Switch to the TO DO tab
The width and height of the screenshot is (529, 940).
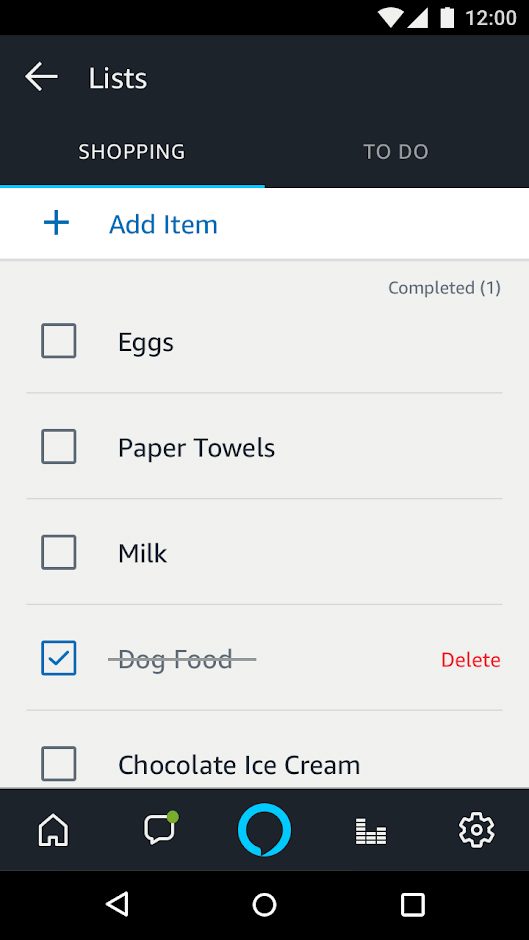[396, 152]
